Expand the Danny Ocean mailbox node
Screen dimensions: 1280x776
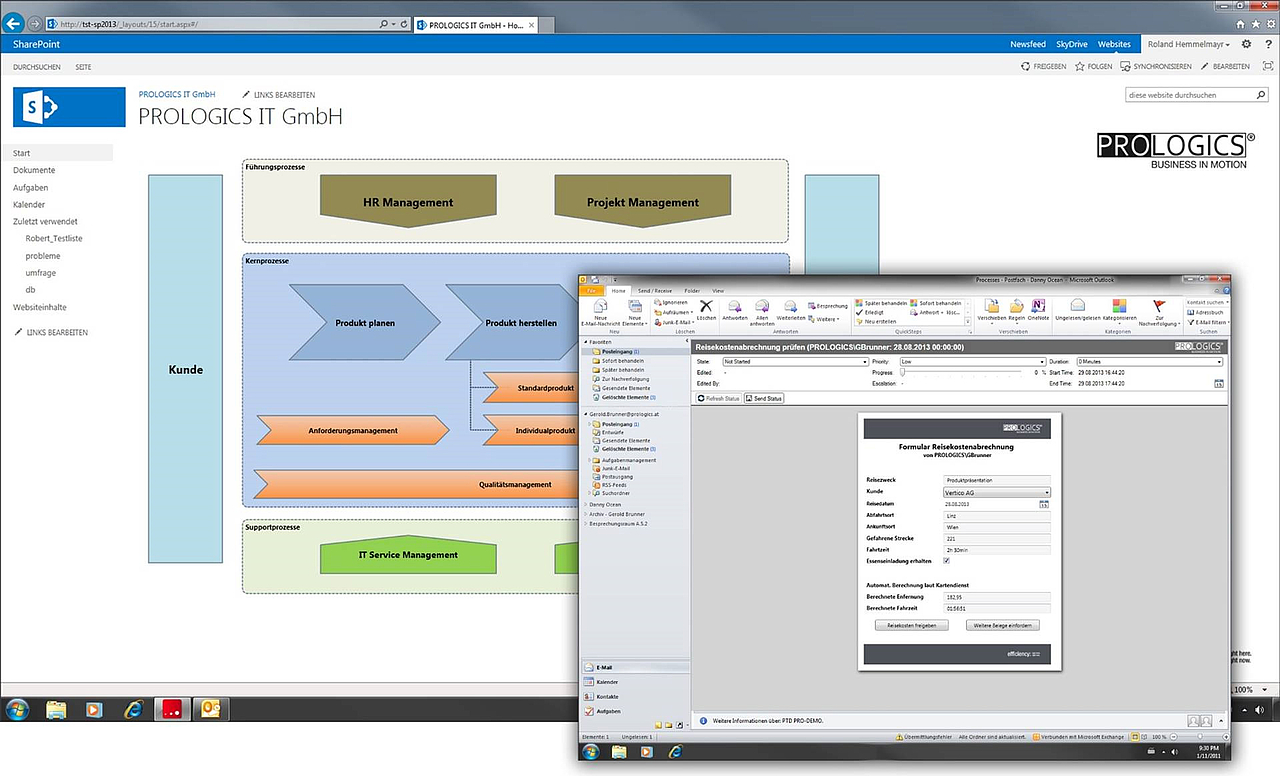(x=586, y=505)
